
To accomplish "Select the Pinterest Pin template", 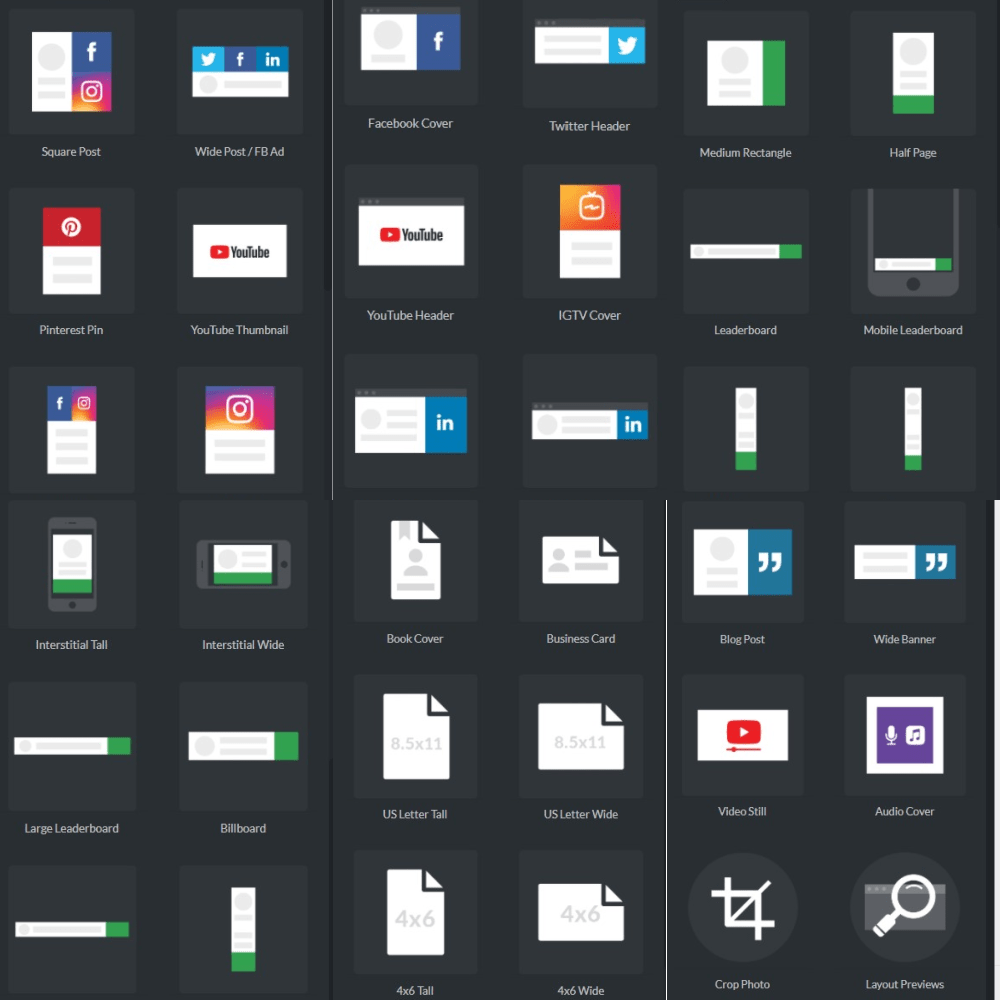I will pos(71,251).
